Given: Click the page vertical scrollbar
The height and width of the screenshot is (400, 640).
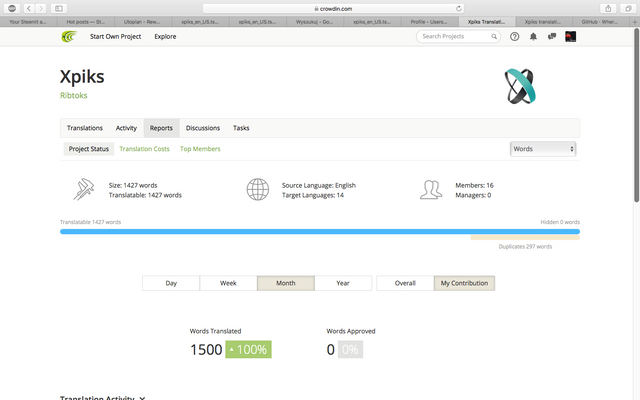Looking at the screenshot, I should [636, 114].
